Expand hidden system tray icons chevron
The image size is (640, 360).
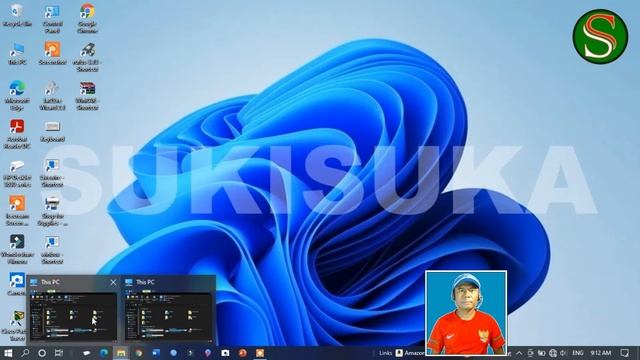519,353
